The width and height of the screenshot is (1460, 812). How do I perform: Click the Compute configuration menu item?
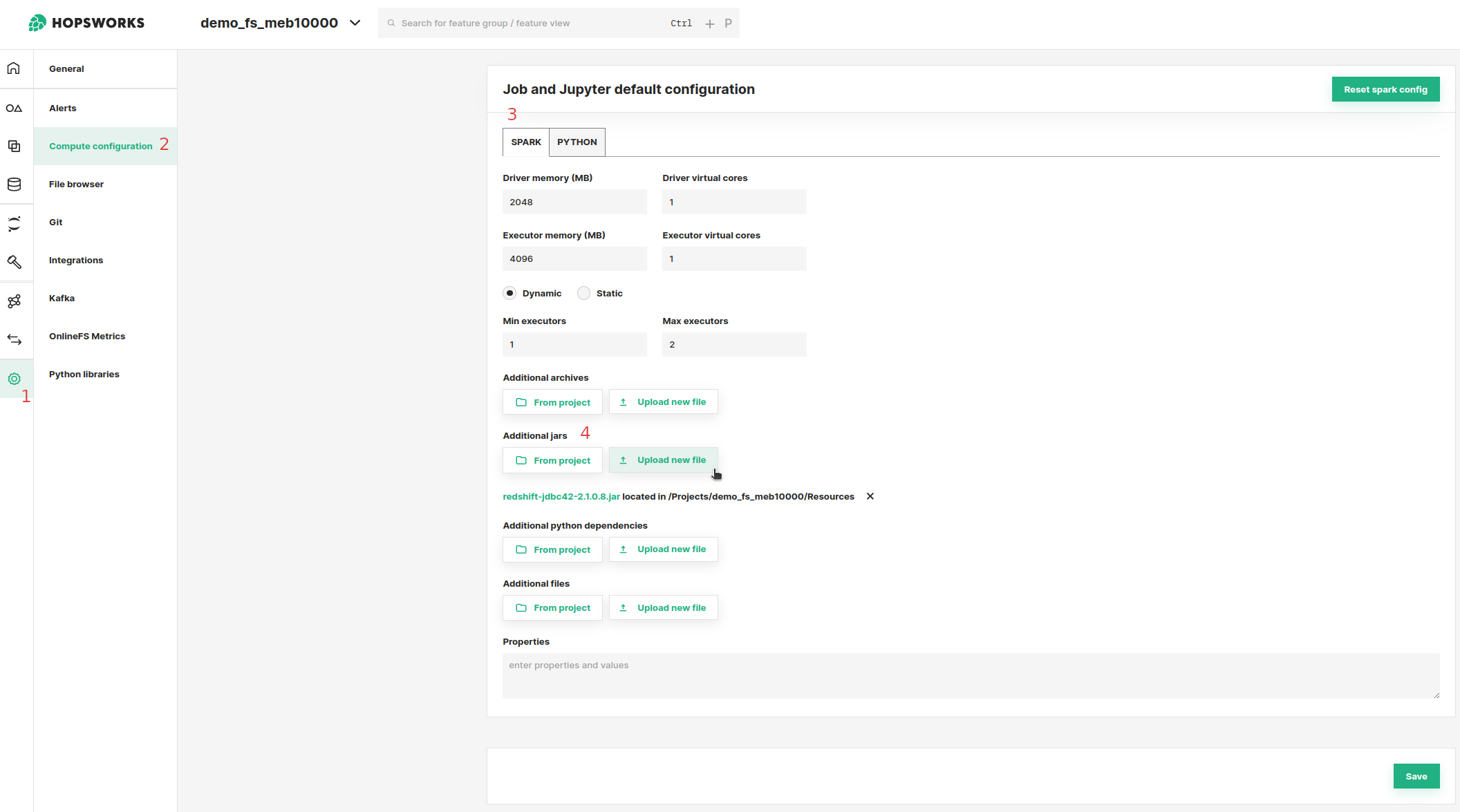(101, 145)
